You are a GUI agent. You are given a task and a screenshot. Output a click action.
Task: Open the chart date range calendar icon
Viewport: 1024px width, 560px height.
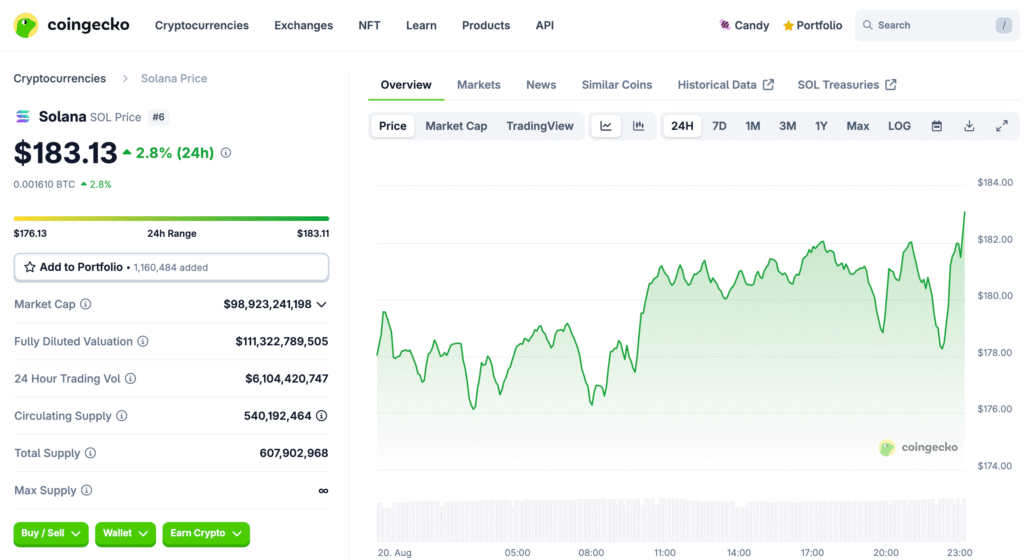tap(936, 126)
